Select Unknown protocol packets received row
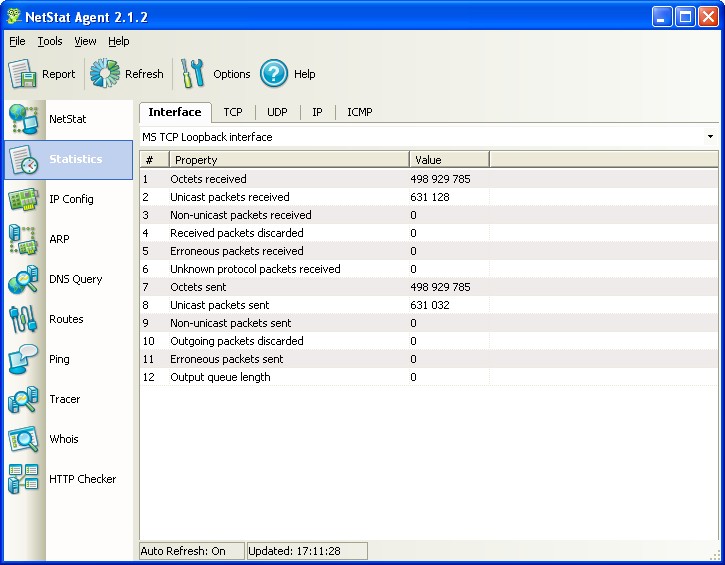The height and width of the screenshot is (565, 725). pyautogui.click(x=429, y=269)
